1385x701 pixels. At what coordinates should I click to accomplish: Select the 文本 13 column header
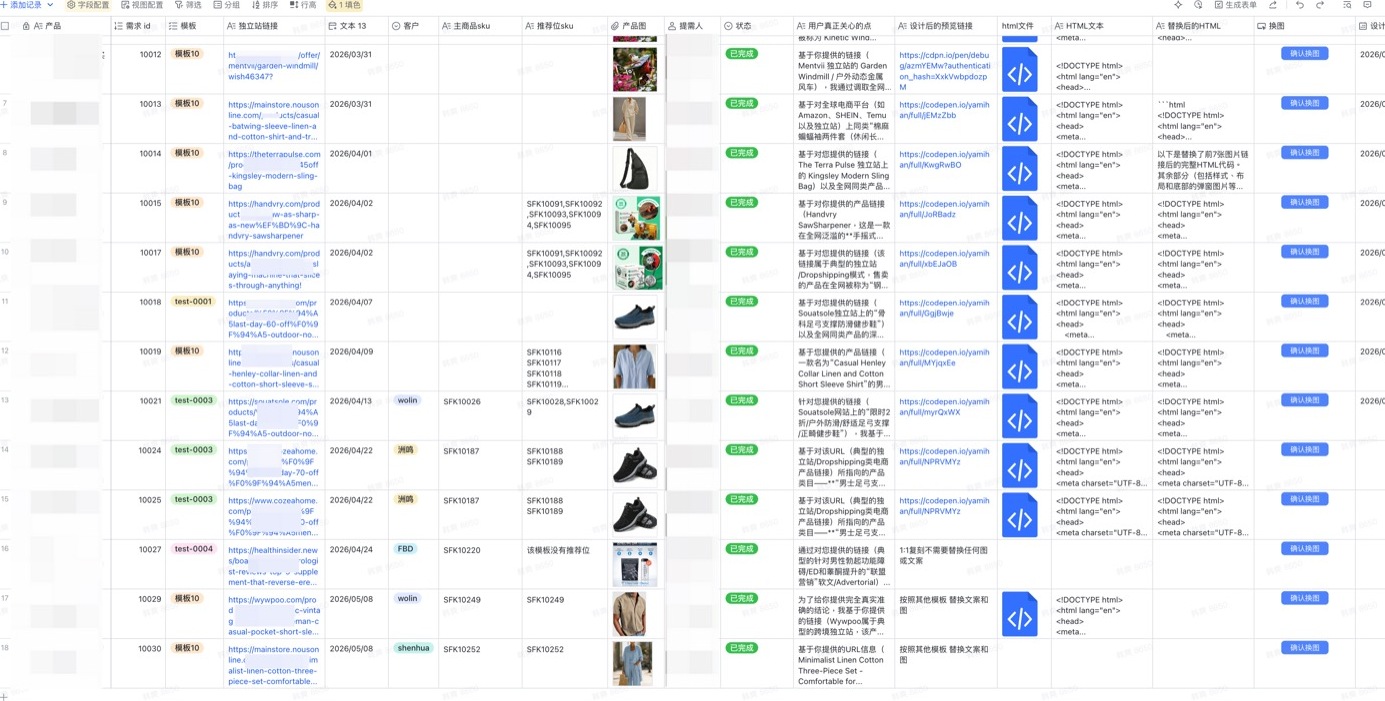pyautogui.click(x=356, y=26)
